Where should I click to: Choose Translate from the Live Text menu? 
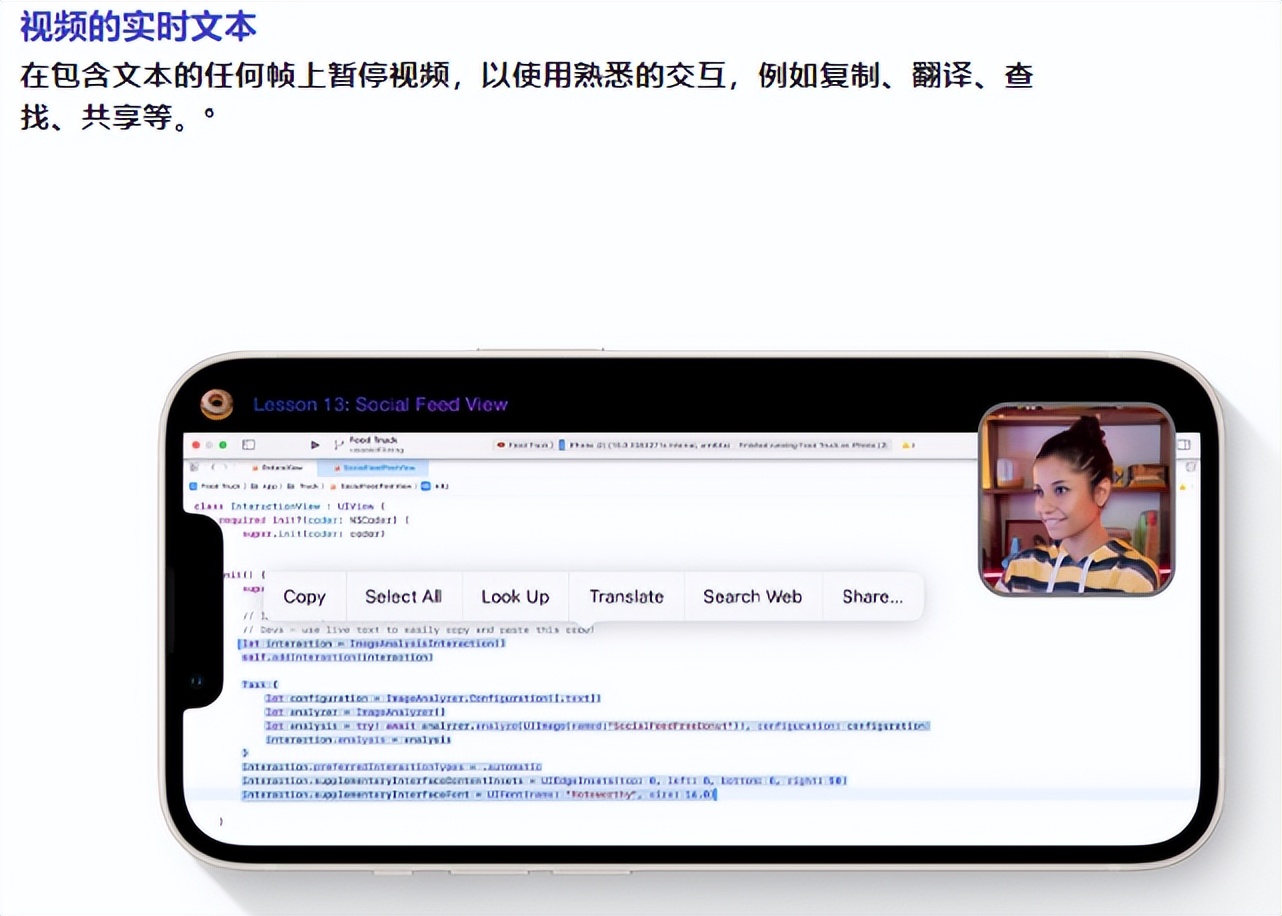(626, 596)
